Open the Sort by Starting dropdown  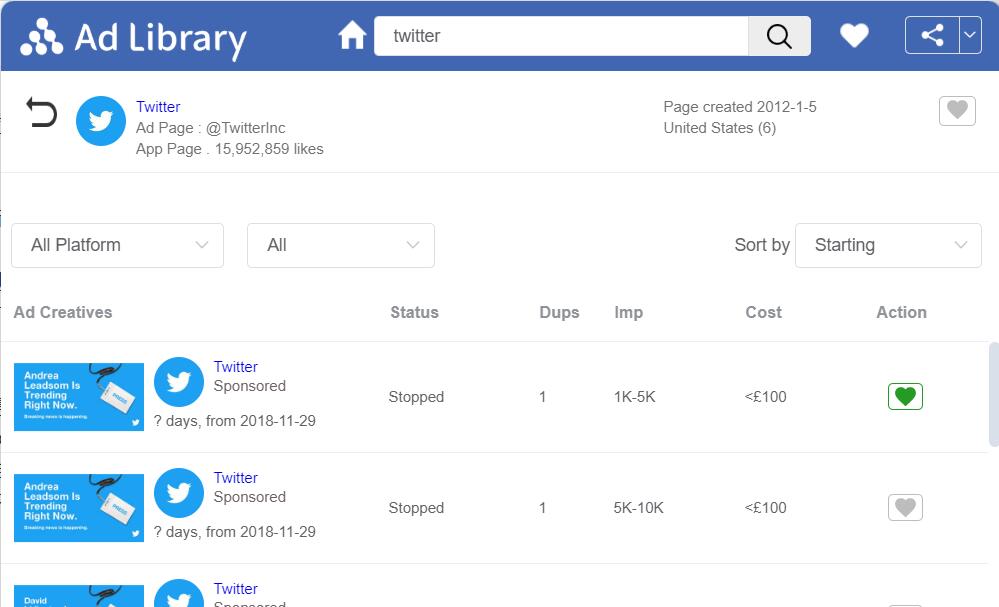pyautogui.click(x=888, y=245)
